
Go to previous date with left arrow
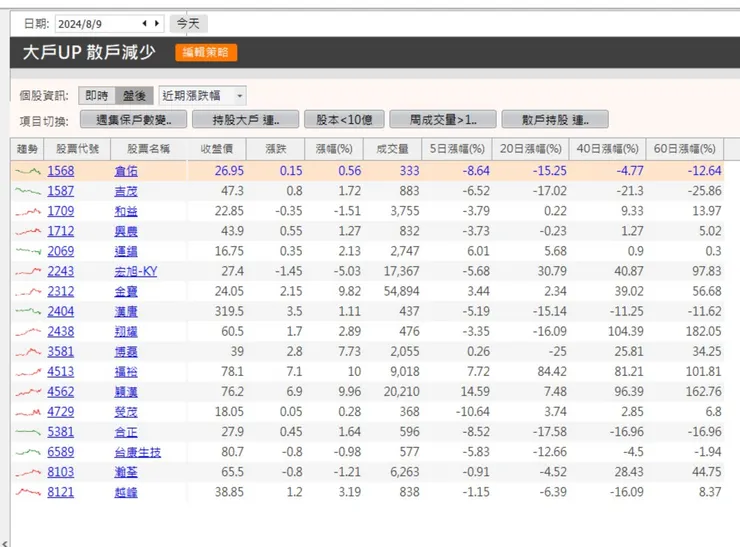click(144, 23)
